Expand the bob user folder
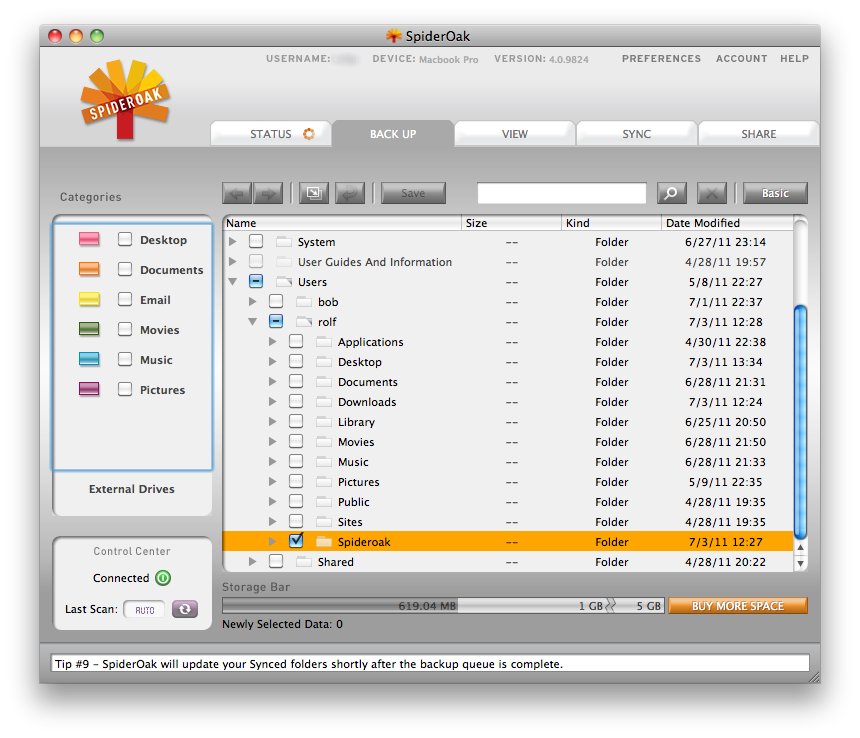The height and width of the screenshot is (738, 860). point(253,302)
